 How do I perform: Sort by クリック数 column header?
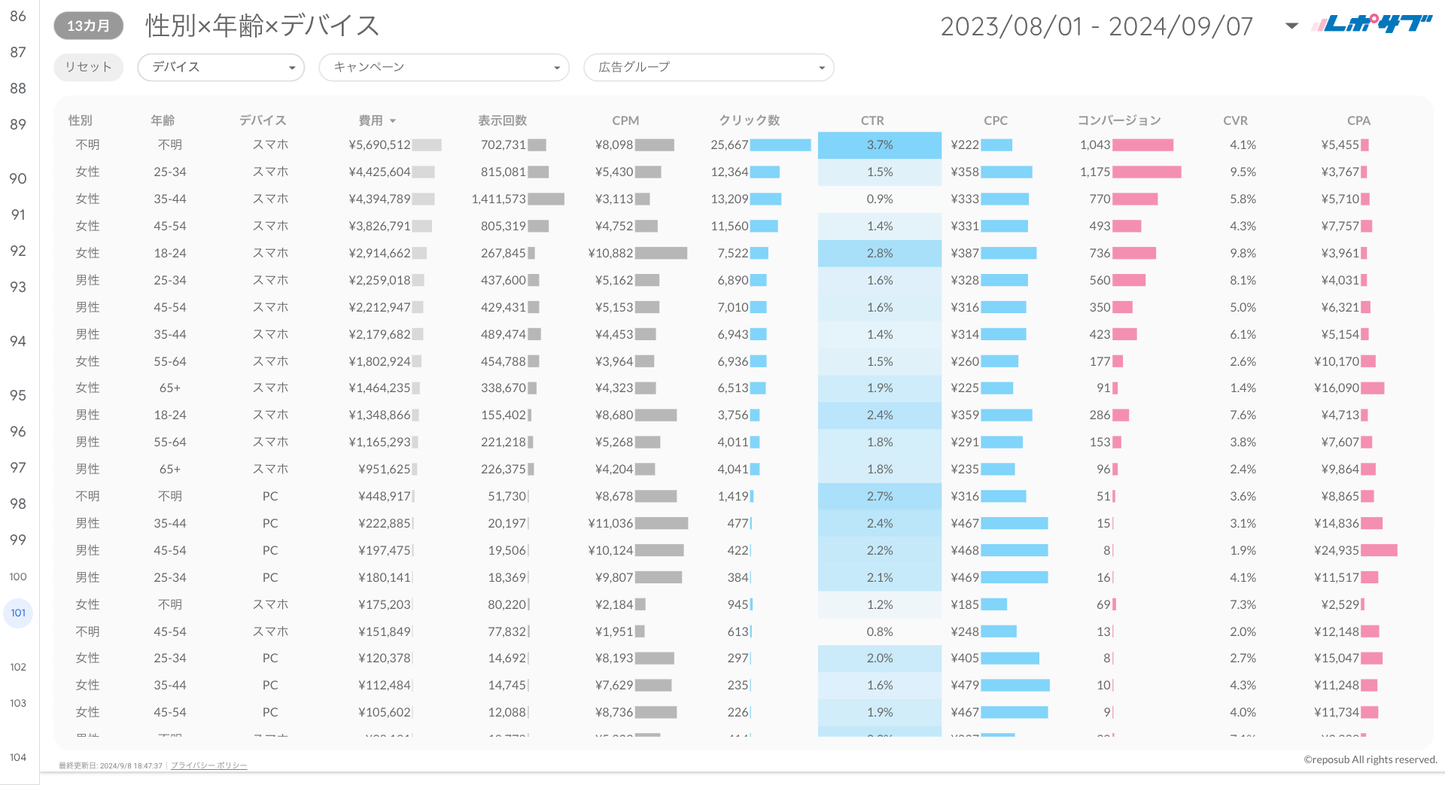(749, 120)
